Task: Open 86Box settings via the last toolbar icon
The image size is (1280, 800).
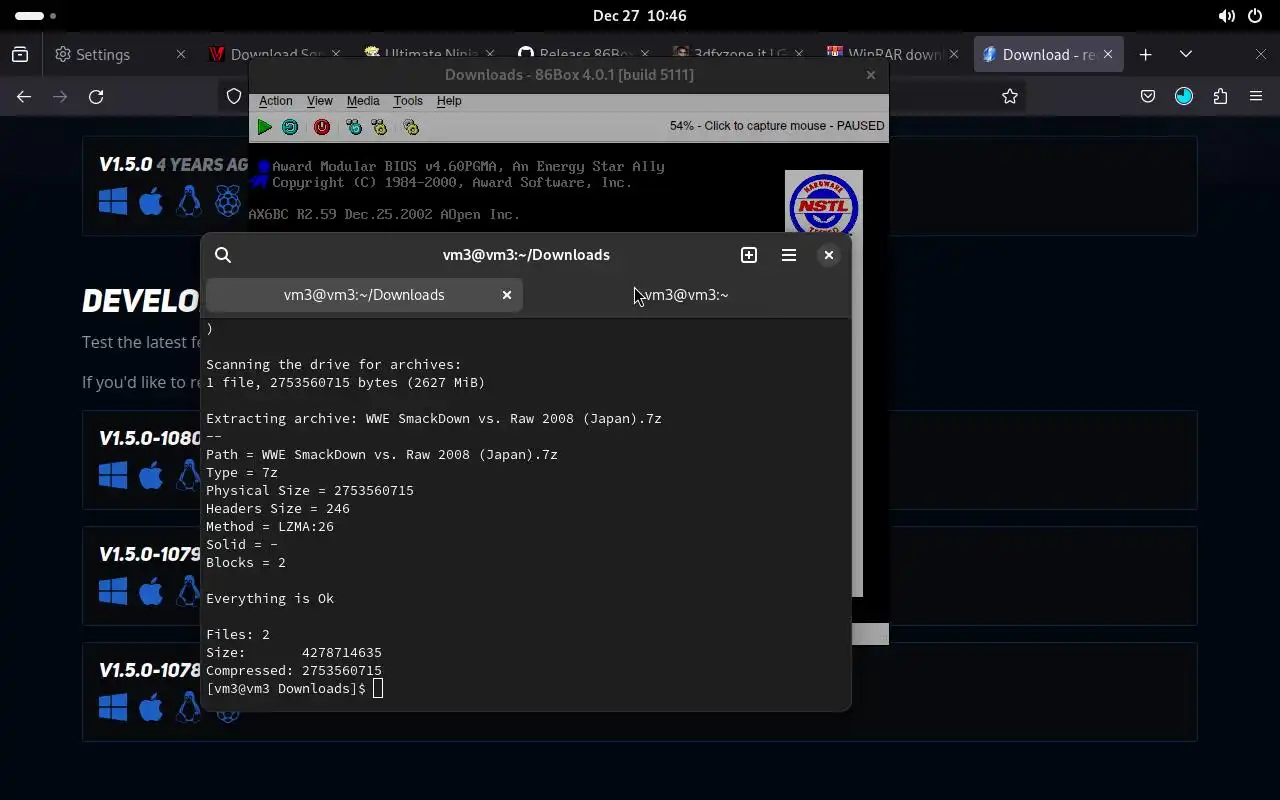Action: pos(411,127)
